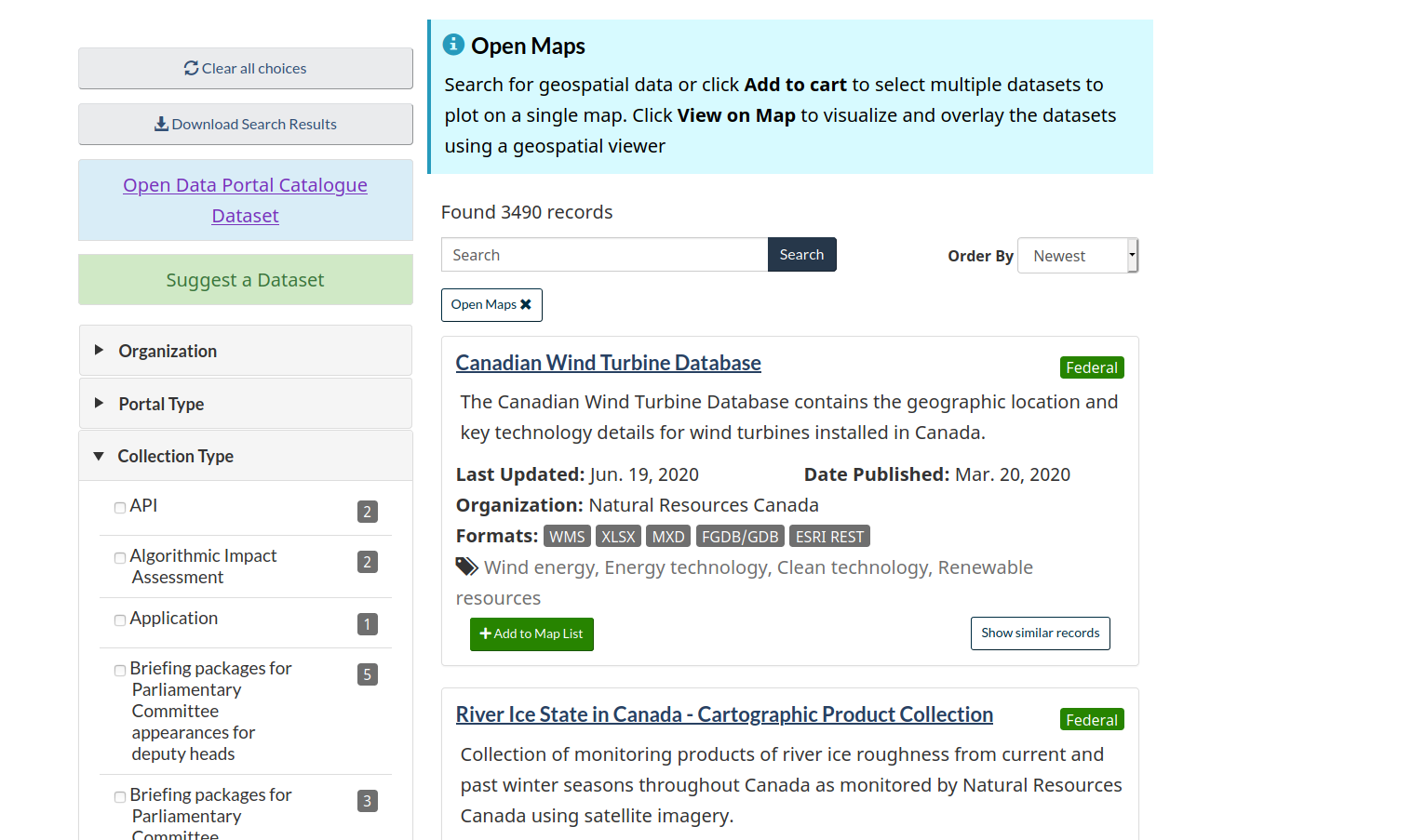The image size is (1412, 840).
Task: Open the Canadian Wind Turbine Database record
Action: pyautogui.click(x=608, y=363)
